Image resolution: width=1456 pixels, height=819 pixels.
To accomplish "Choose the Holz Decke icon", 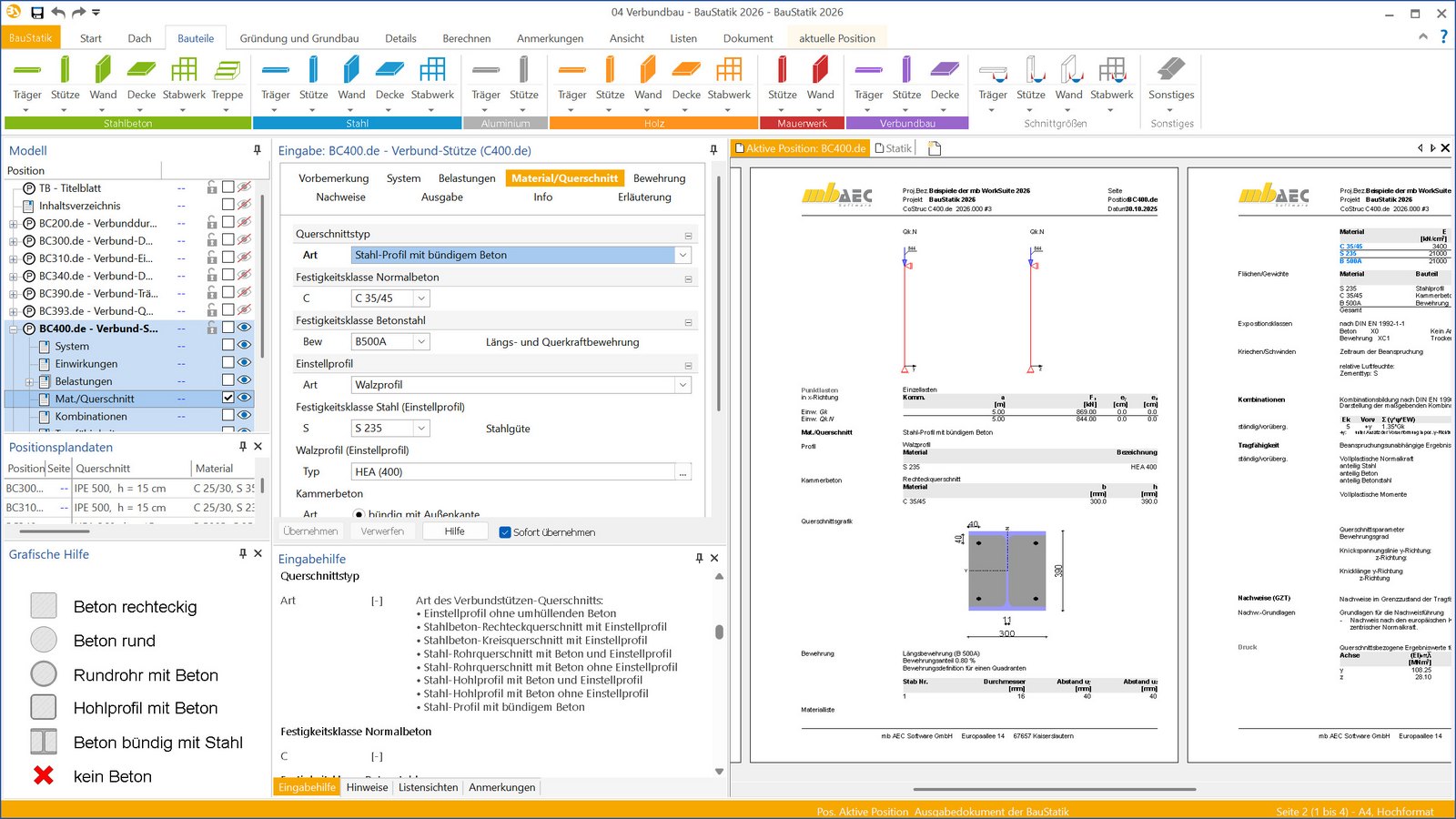I will pyautogui.click(x=686, y=71).
